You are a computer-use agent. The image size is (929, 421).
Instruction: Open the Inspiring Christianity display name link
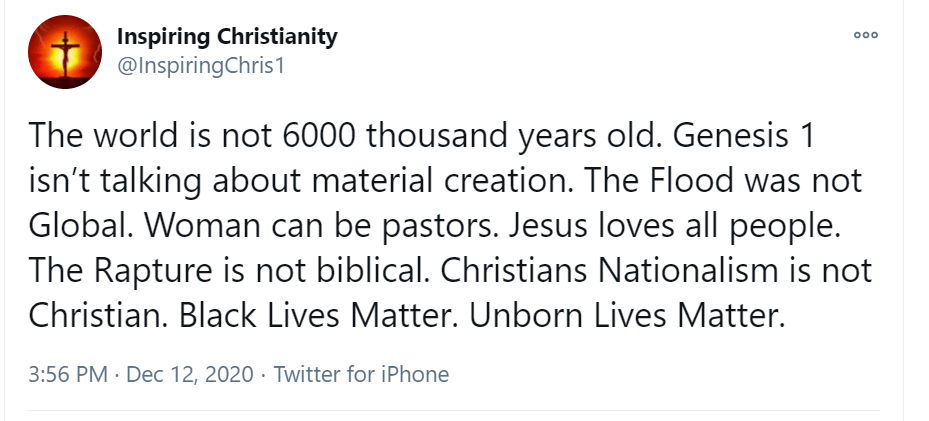click(x=227, y=37)
